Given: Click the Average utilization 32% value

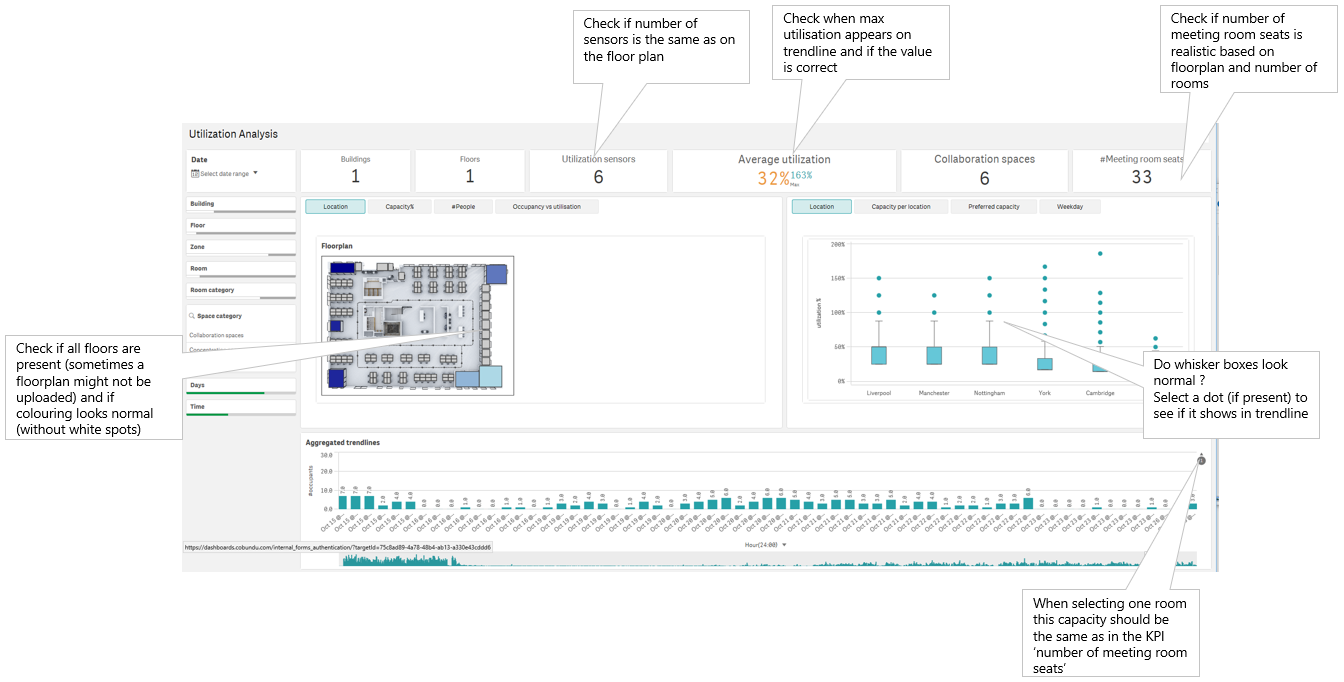Looking at the screenshot, I should point(773,179).
